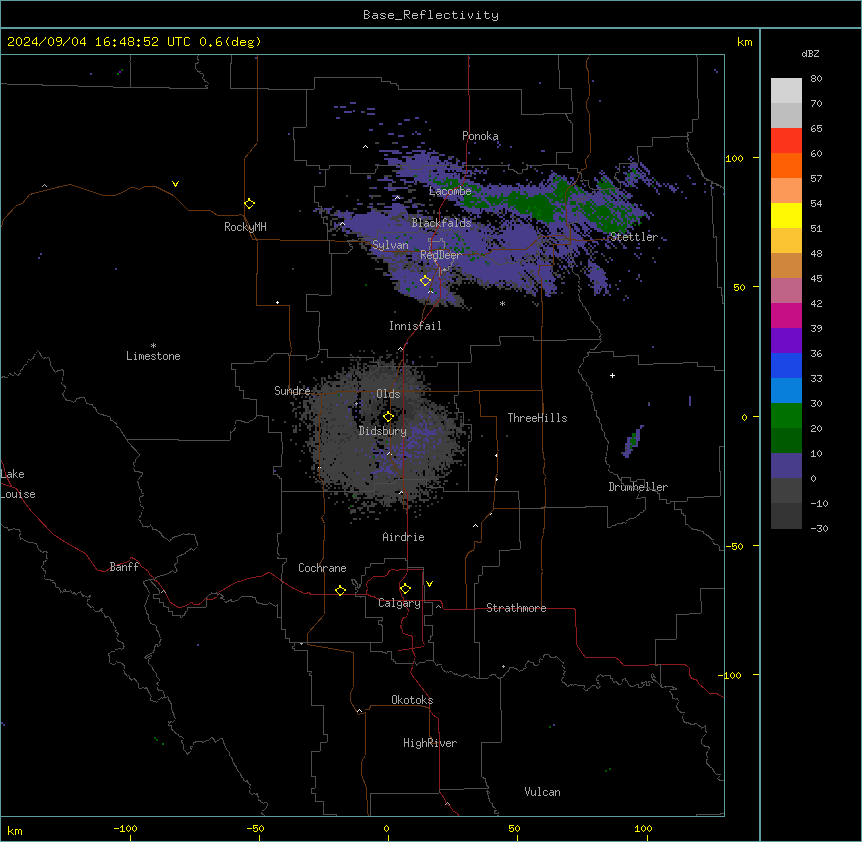
Task: Click the timestamp 2024/09/04 16:48:52 UTC
Action: (99, 42)
